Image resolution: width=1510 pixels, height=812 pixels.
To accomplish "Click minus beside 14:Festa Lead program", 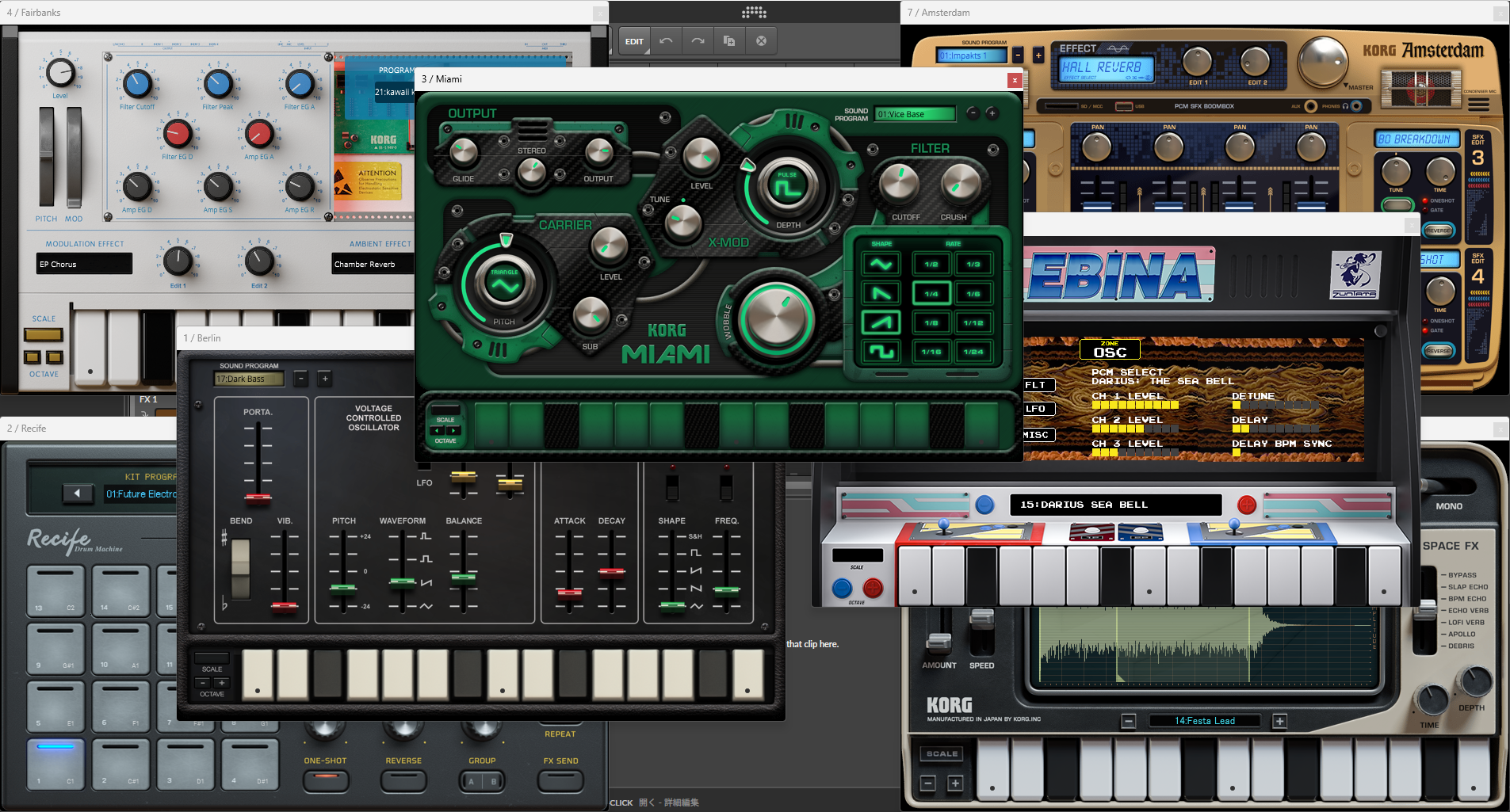I will (x=1129, y=721).
